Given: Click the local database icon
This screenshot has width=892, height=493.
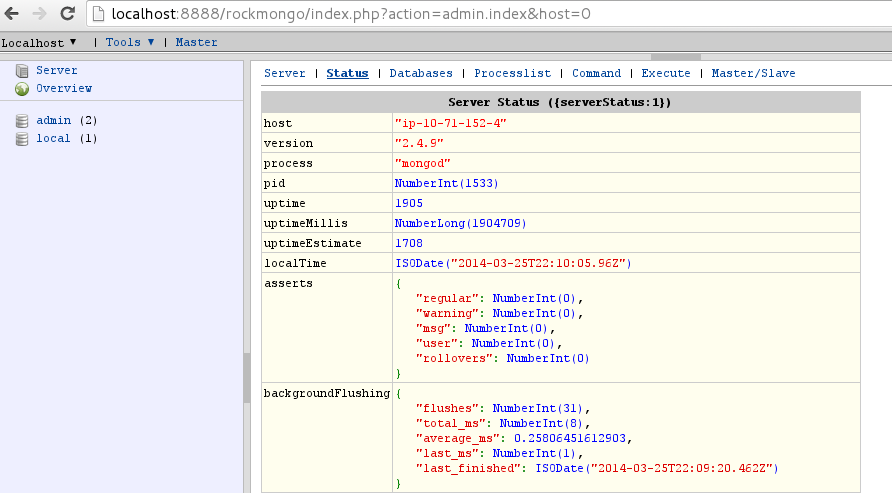Looking at the screenshot, I should [x=22, y=139].
